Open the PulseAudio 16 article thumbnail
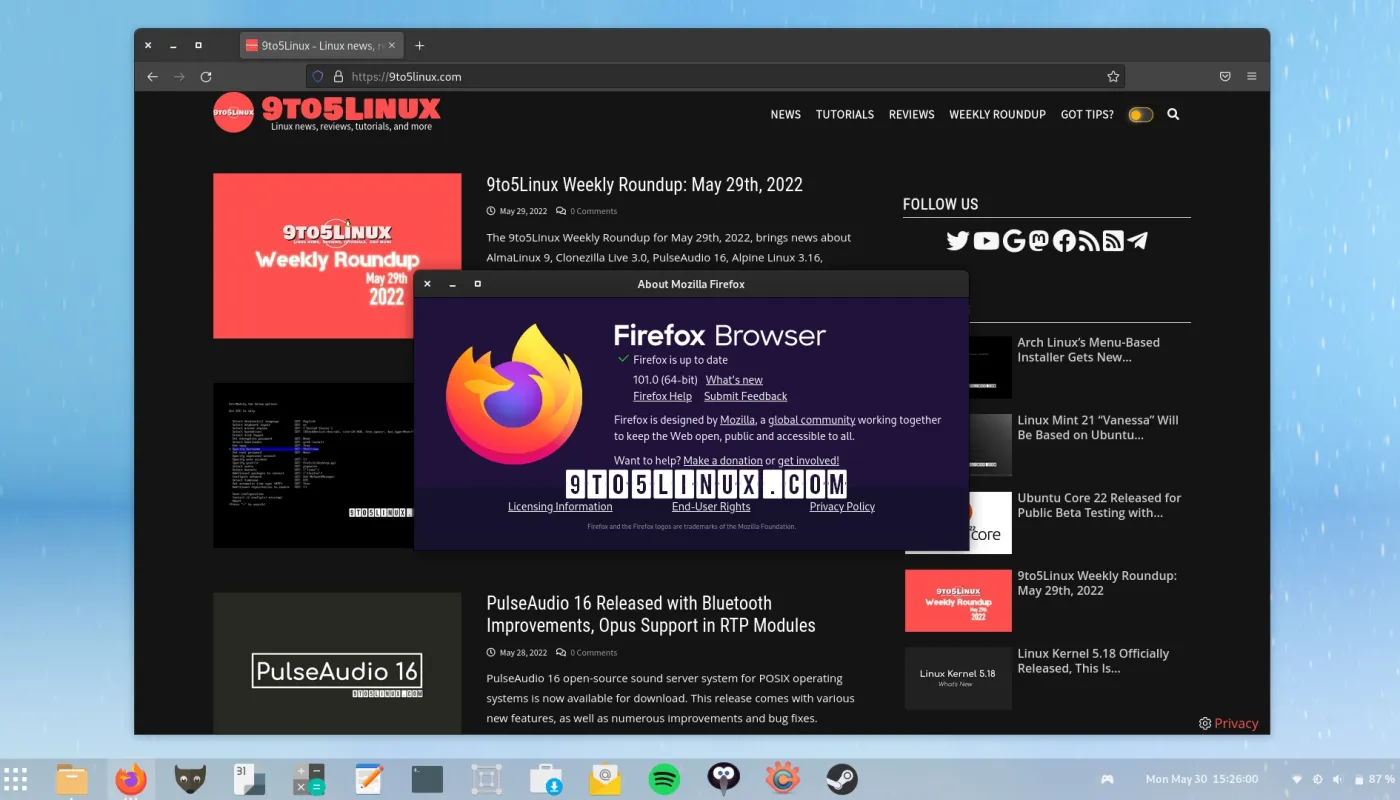 click(337, 663)
